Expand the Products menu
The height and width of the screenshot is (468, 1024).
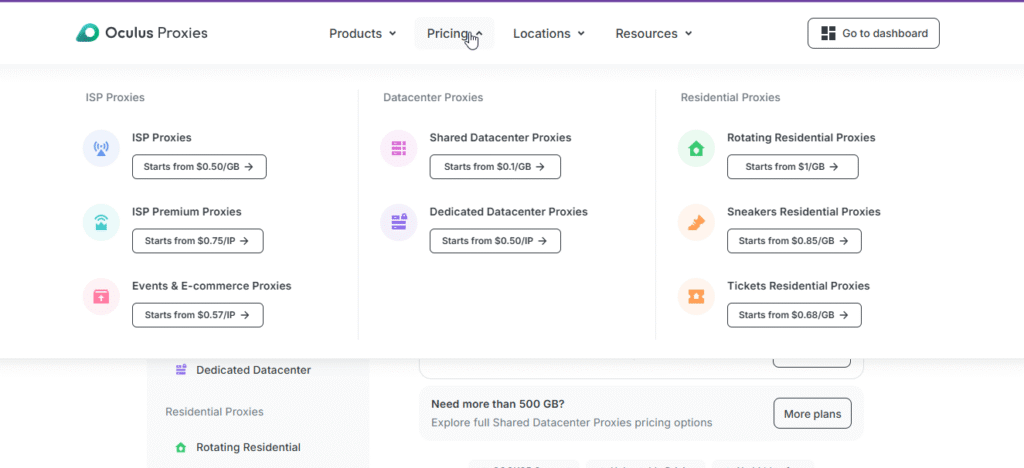[362, 33]
